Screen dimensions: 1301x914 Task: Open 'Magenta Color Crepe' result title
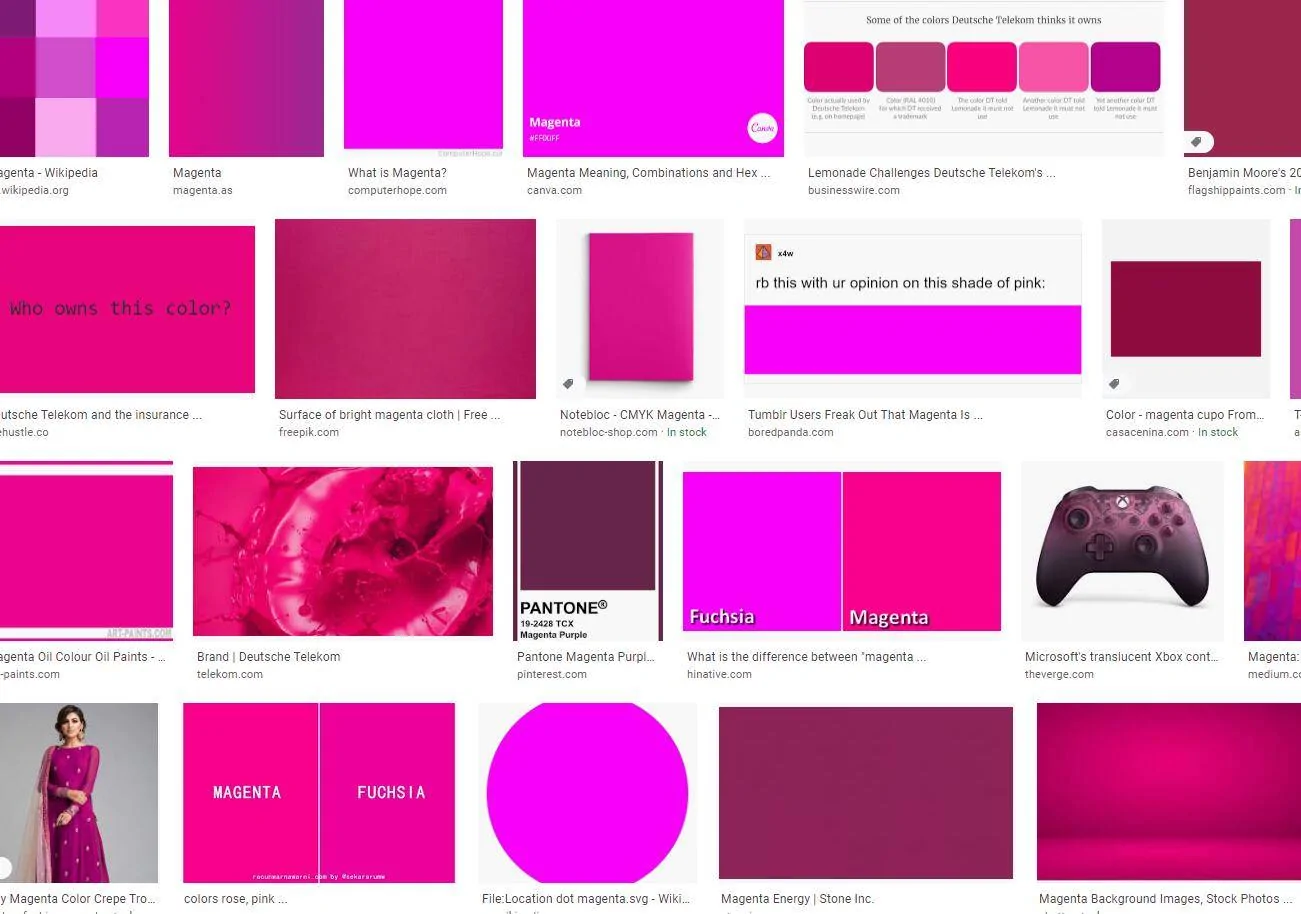(78, 899)
